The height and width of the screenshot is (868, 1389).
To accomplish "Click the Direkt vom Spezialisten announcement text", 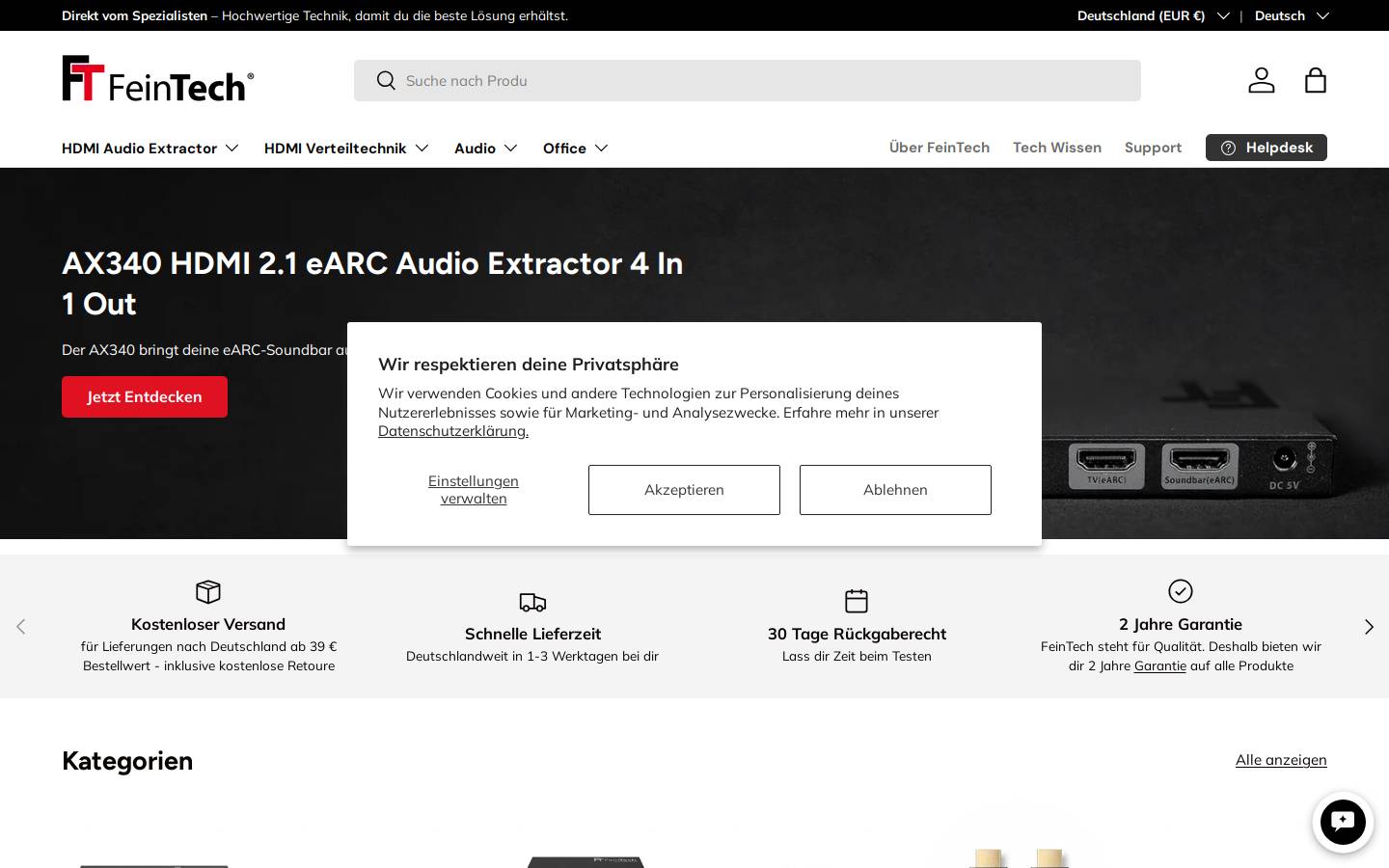I will [x=314, y=15].
